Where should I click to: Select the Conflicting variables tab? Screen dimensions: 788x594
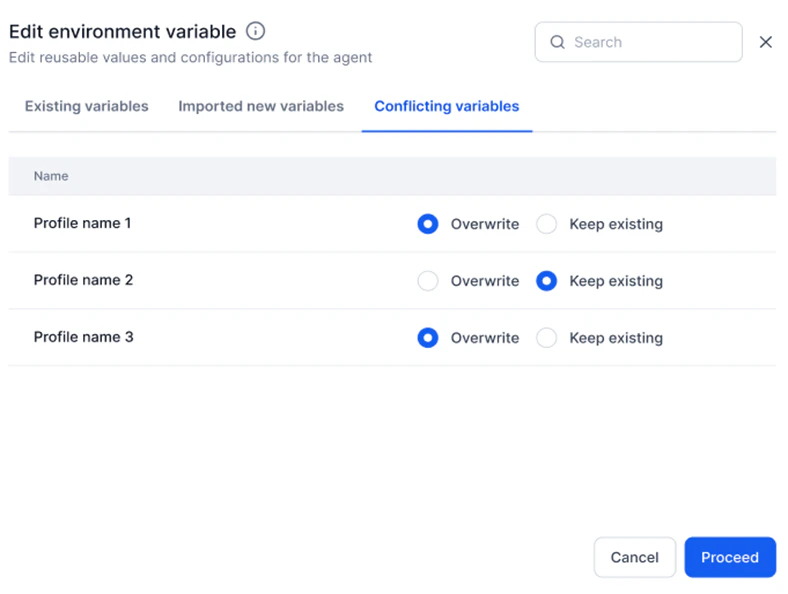[447, 106]
